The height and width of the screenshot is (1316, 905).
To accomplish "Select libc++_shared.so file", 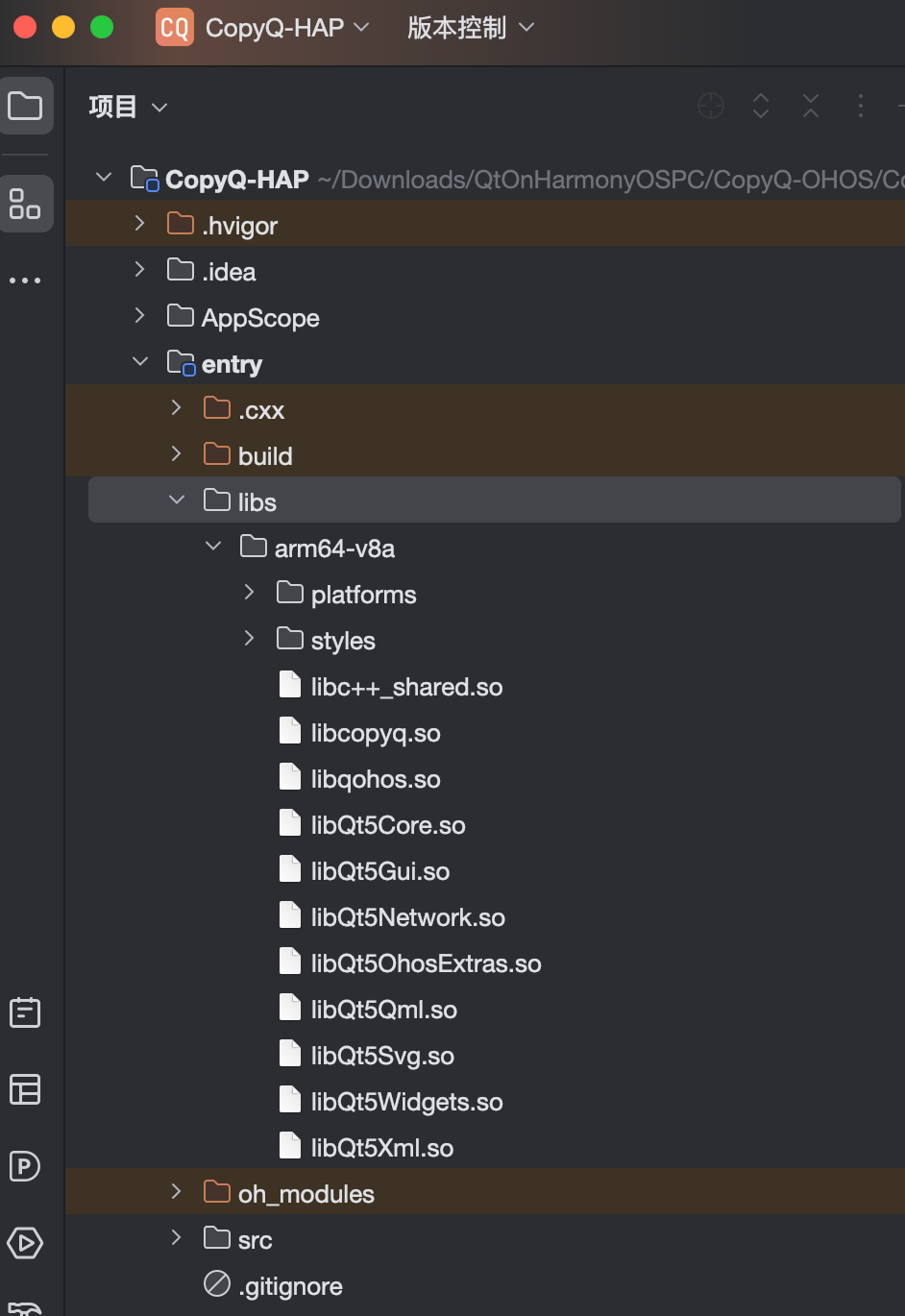I will click(406, 687).
